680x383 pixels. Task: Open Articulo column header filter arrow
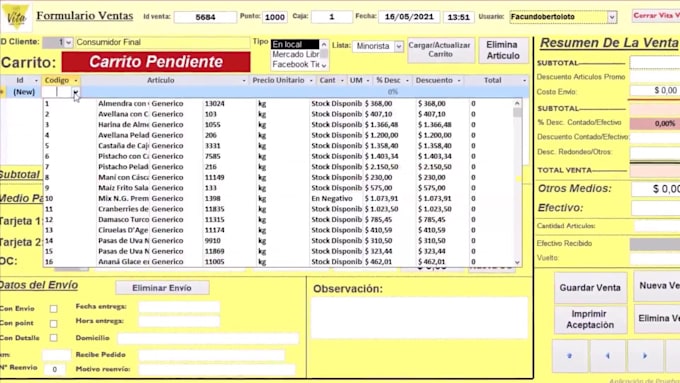pos(244,81)
